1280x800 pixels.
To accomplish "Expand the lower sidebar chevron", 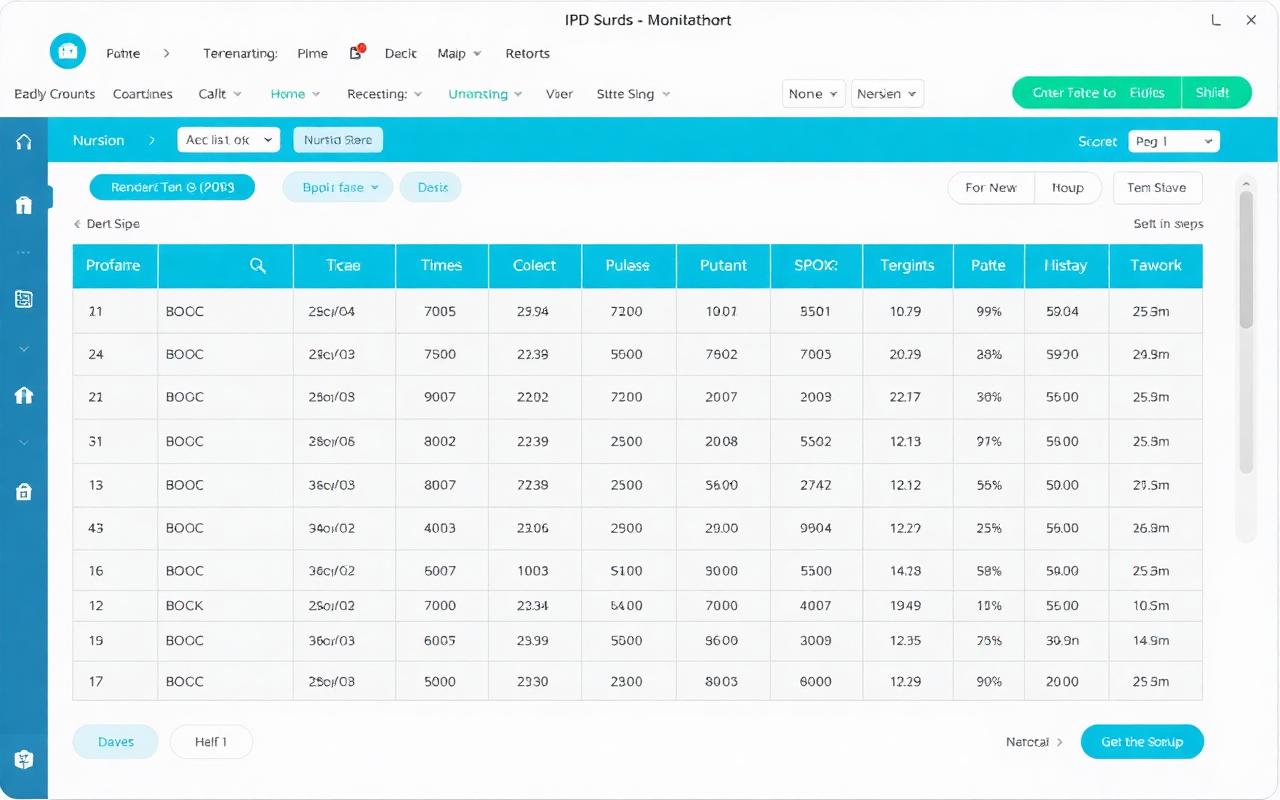I will click(24, 442).
